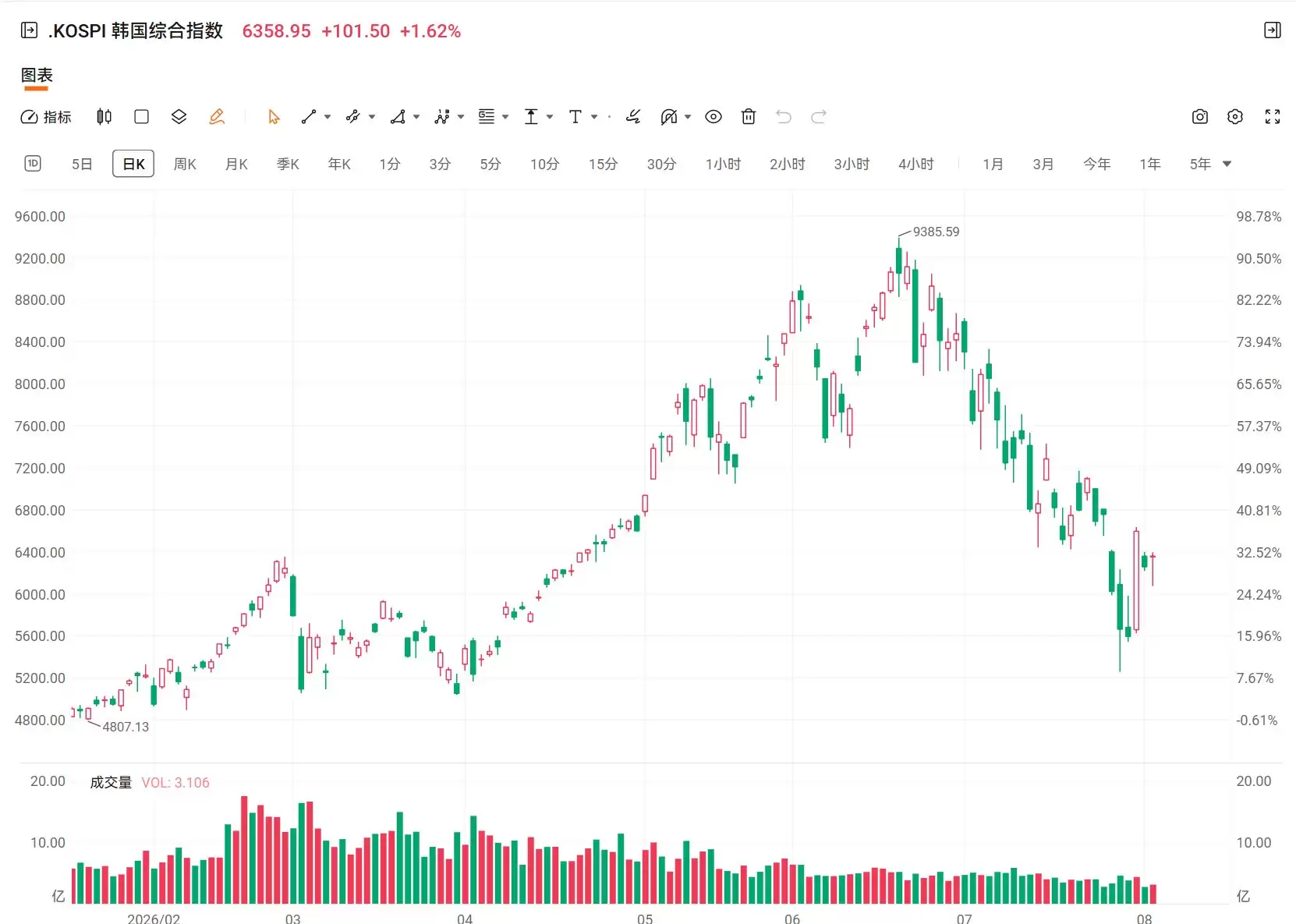Toggle the square frame icon in the toolbar

coord(141,117)
